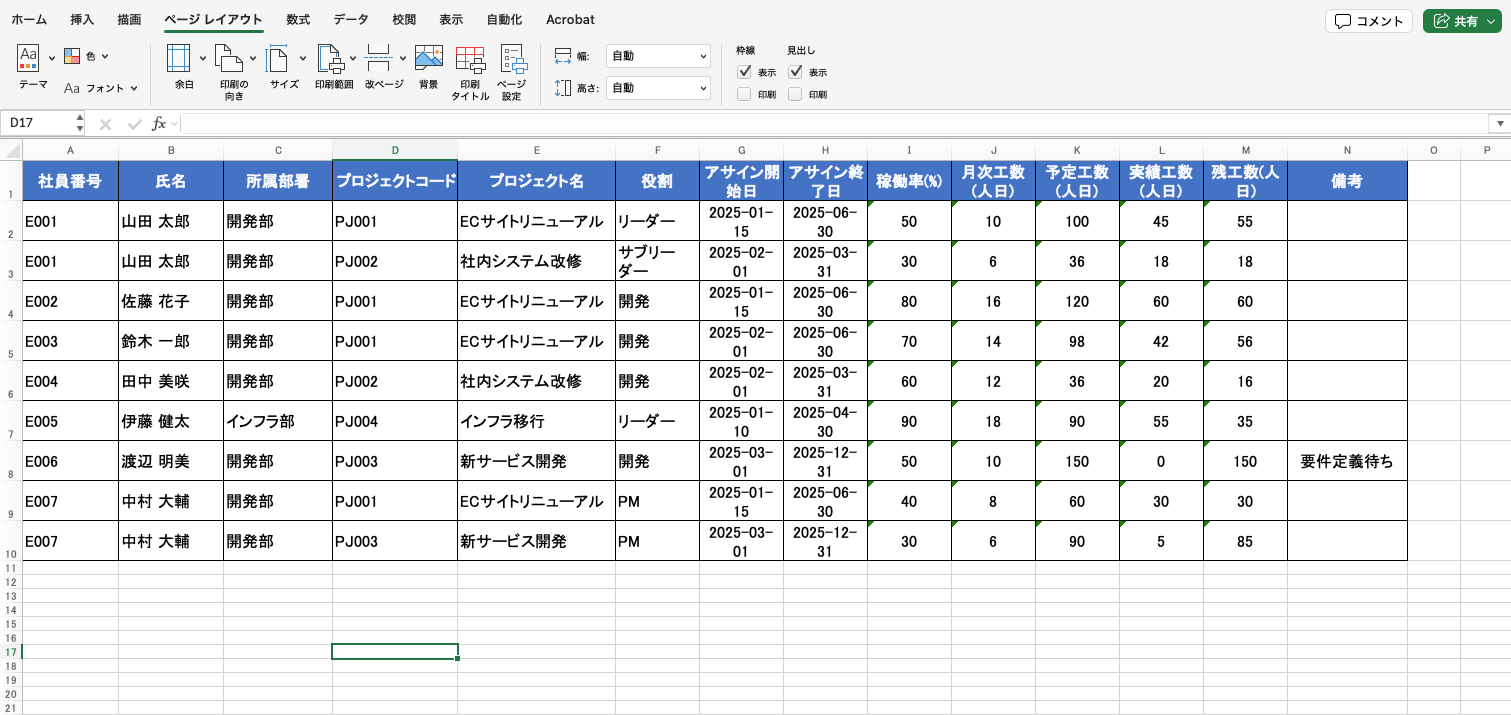Image resolution: width=1511 pixels, height=715 pixels.
Task: Enable the 枠線 印刷 gridlines checkbox
Action: 744,95
